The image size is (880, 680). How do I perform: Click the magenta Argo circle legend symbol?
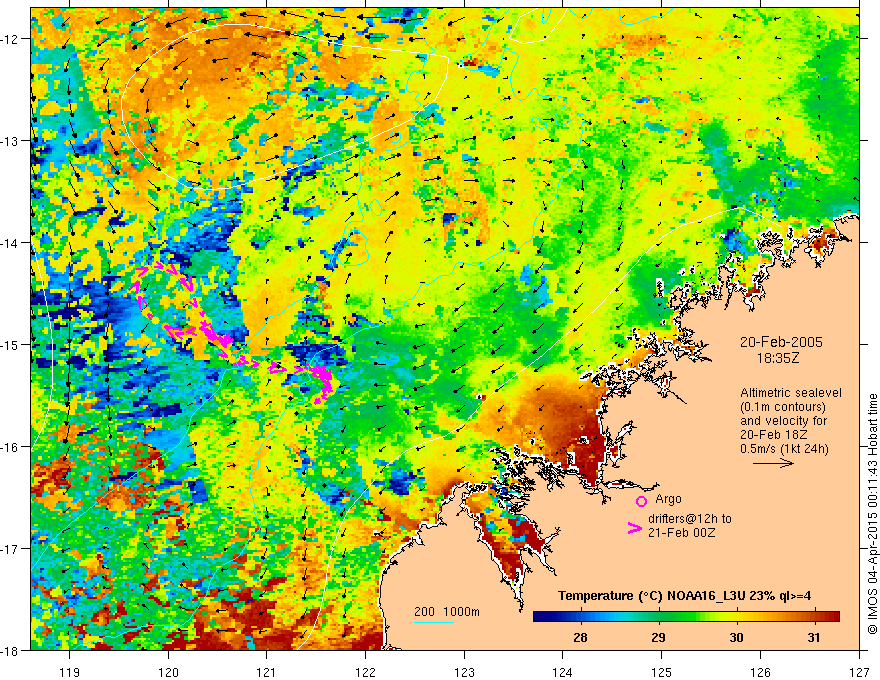tap(641, 501)
